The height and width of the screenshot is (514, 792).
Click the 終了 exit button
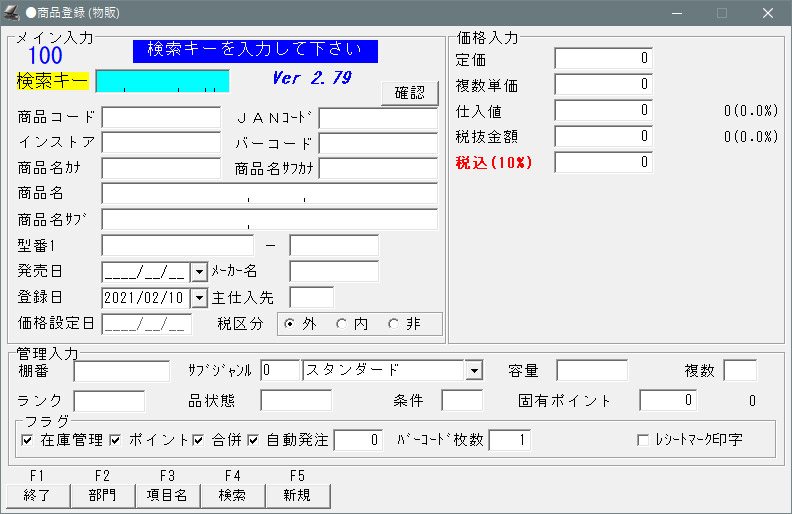38,495
